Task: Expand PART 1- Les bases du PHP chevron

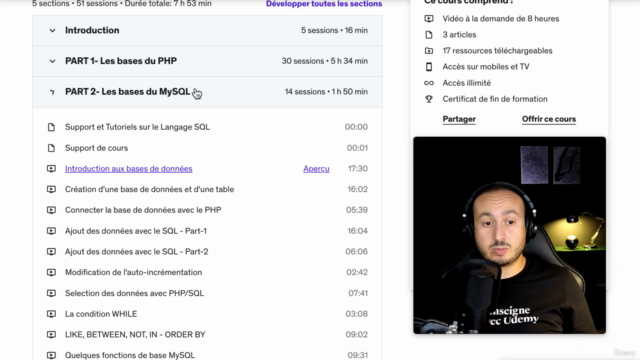Action: click(x=52, y=61)
